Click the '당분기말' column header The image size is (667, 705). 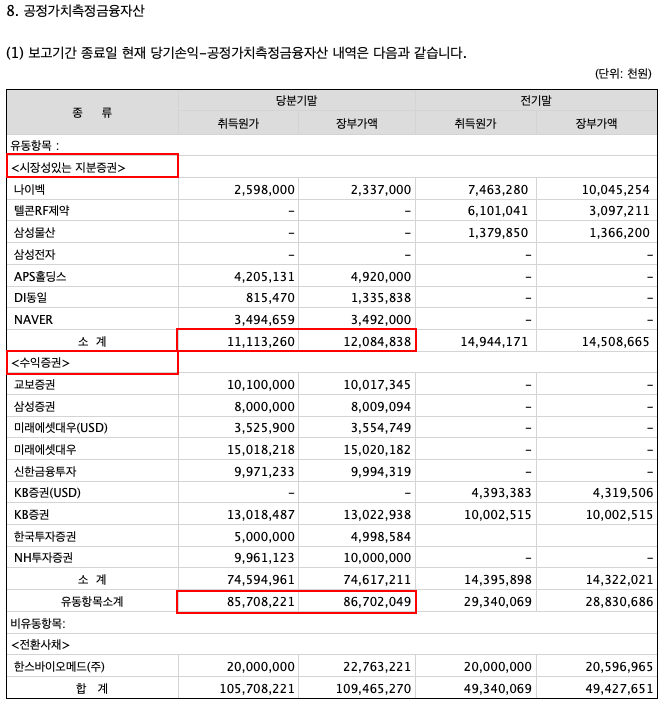pyautogui.click(x=296, y=101)
